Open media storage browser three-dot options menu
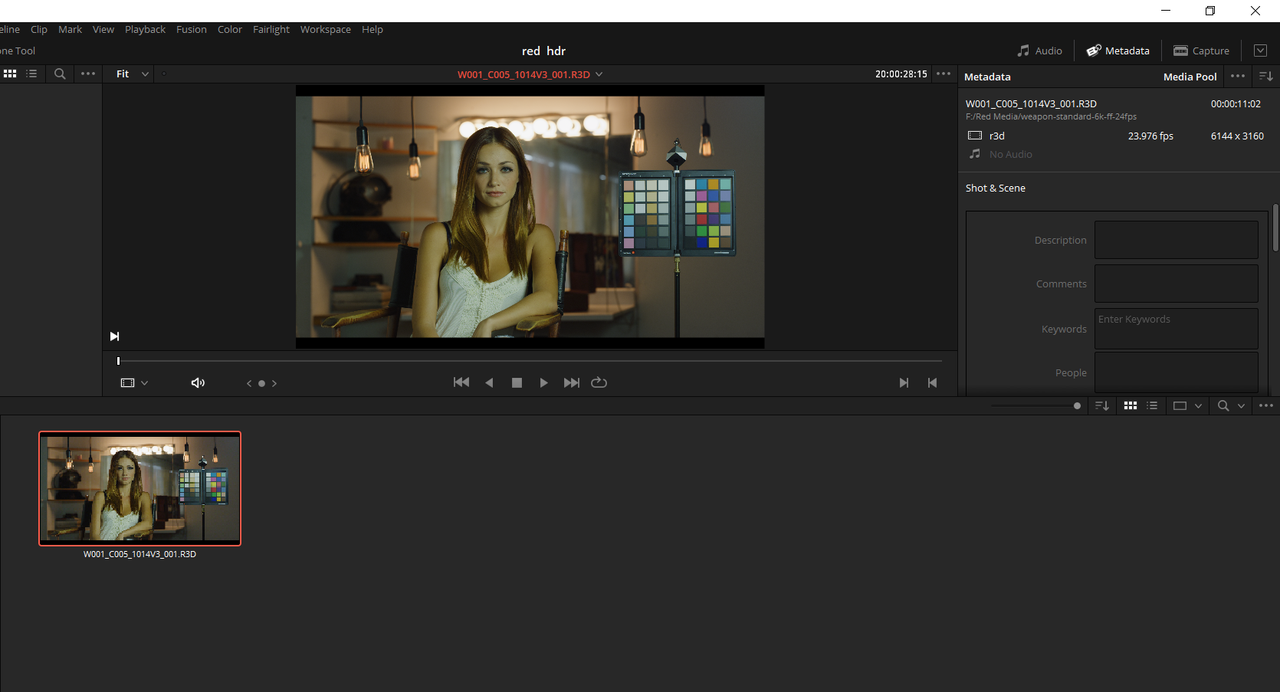1280x692 pixels. (x=88, y=74)
